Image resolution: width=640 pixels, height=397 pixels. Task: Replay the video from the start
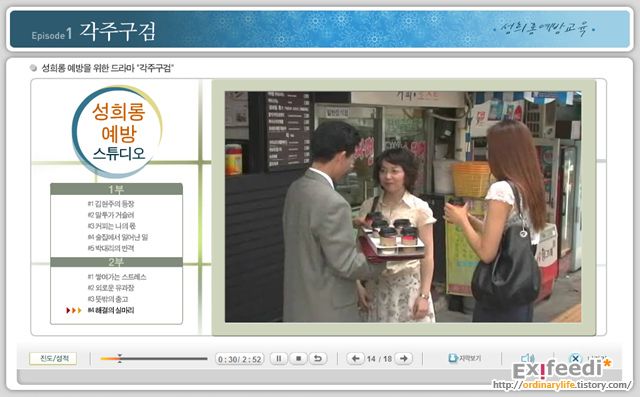pyautogui.click(x=318, y=359)
